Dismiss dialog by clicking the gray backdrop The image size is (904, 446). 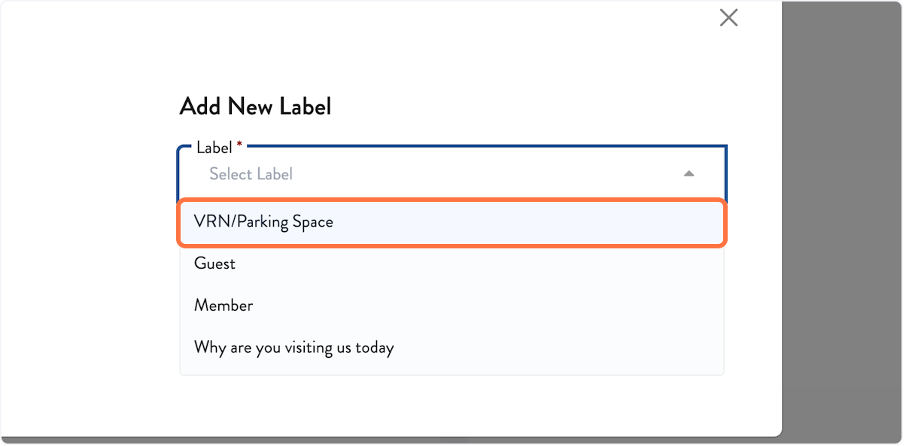coord(843,220)
